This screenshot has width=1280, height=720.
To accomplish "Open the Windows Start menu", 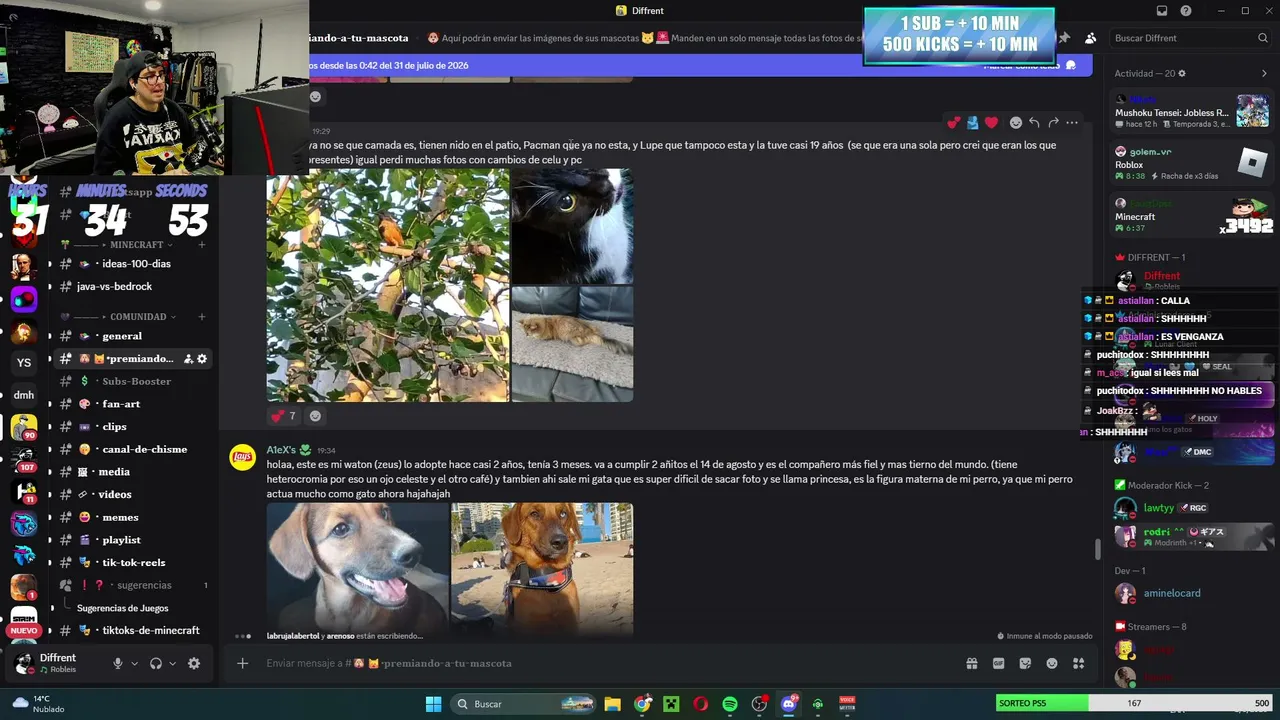I will click(433, 704).
